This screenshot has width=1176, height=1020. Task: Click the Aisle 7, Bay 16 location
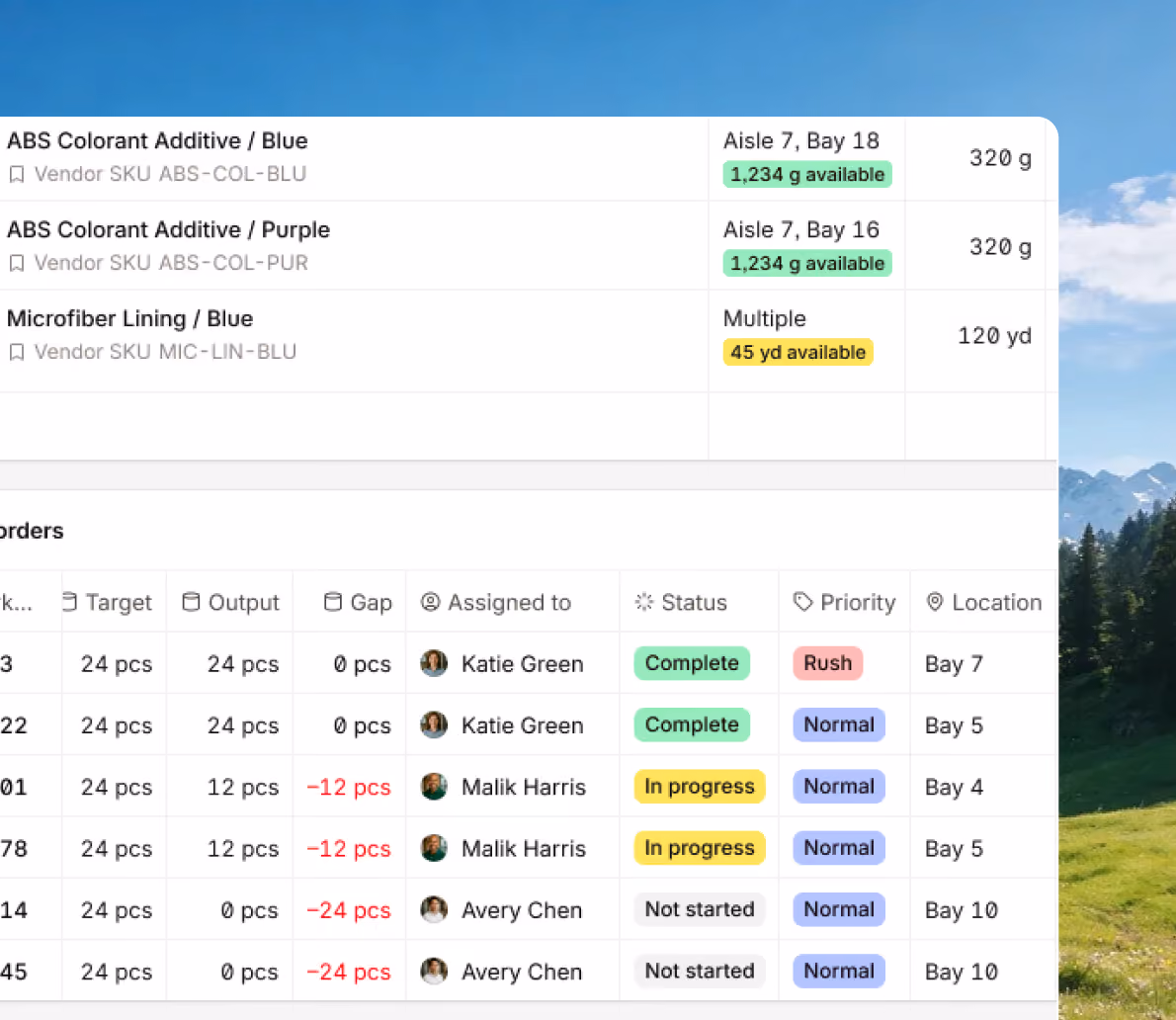pyautogui.click(x=801, y=229)
